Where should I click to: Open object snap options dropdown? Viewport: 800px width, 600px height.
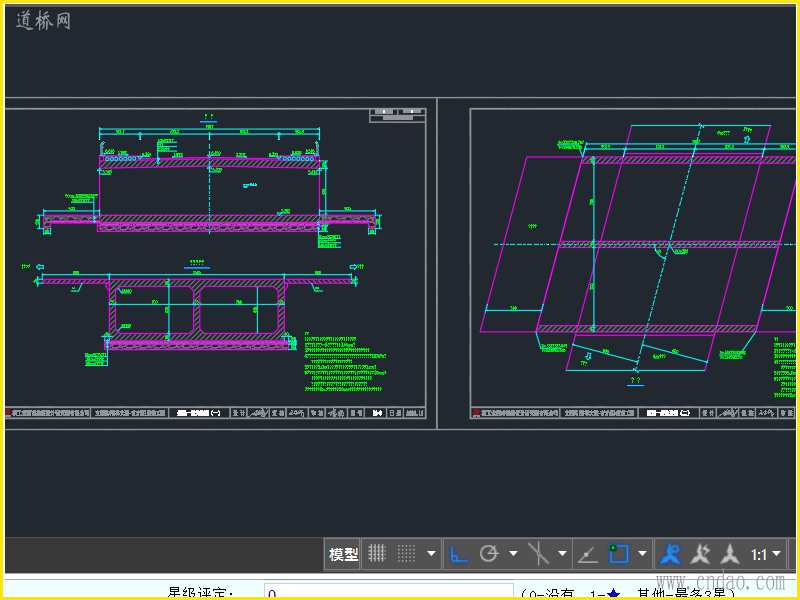coord(642,553)
